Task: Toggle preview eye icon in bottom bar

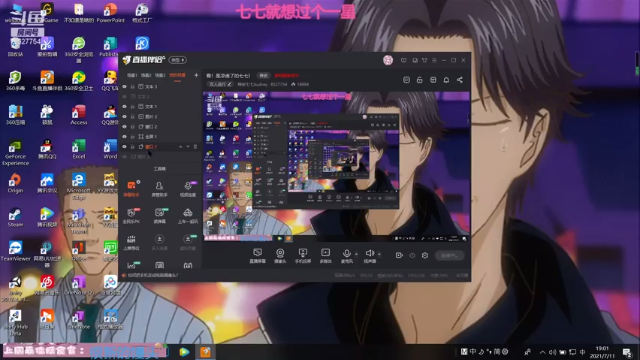Action: click(412, 255)
